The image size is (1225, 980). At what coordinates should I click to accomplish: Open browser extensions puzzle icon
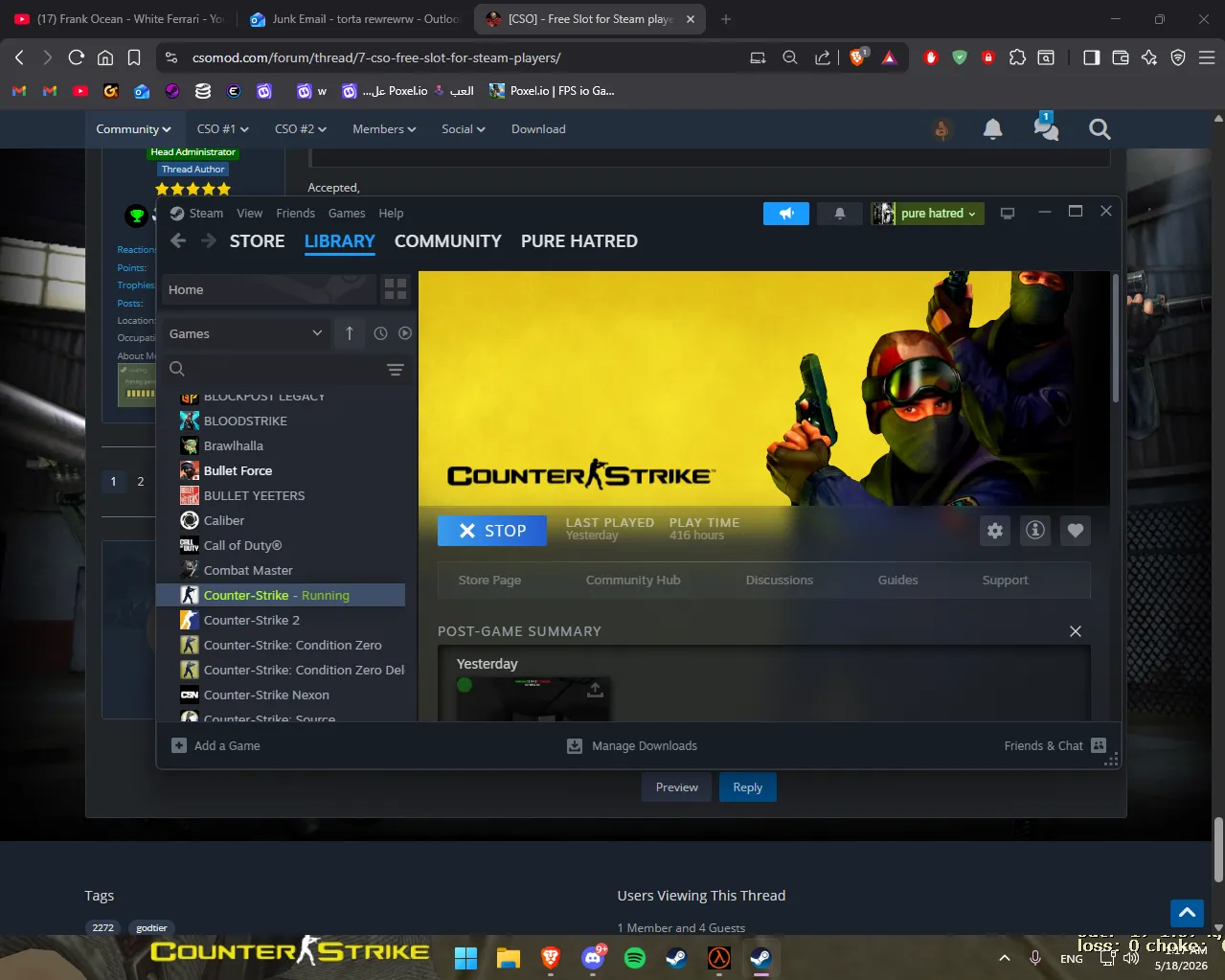tap(1017, 57)
